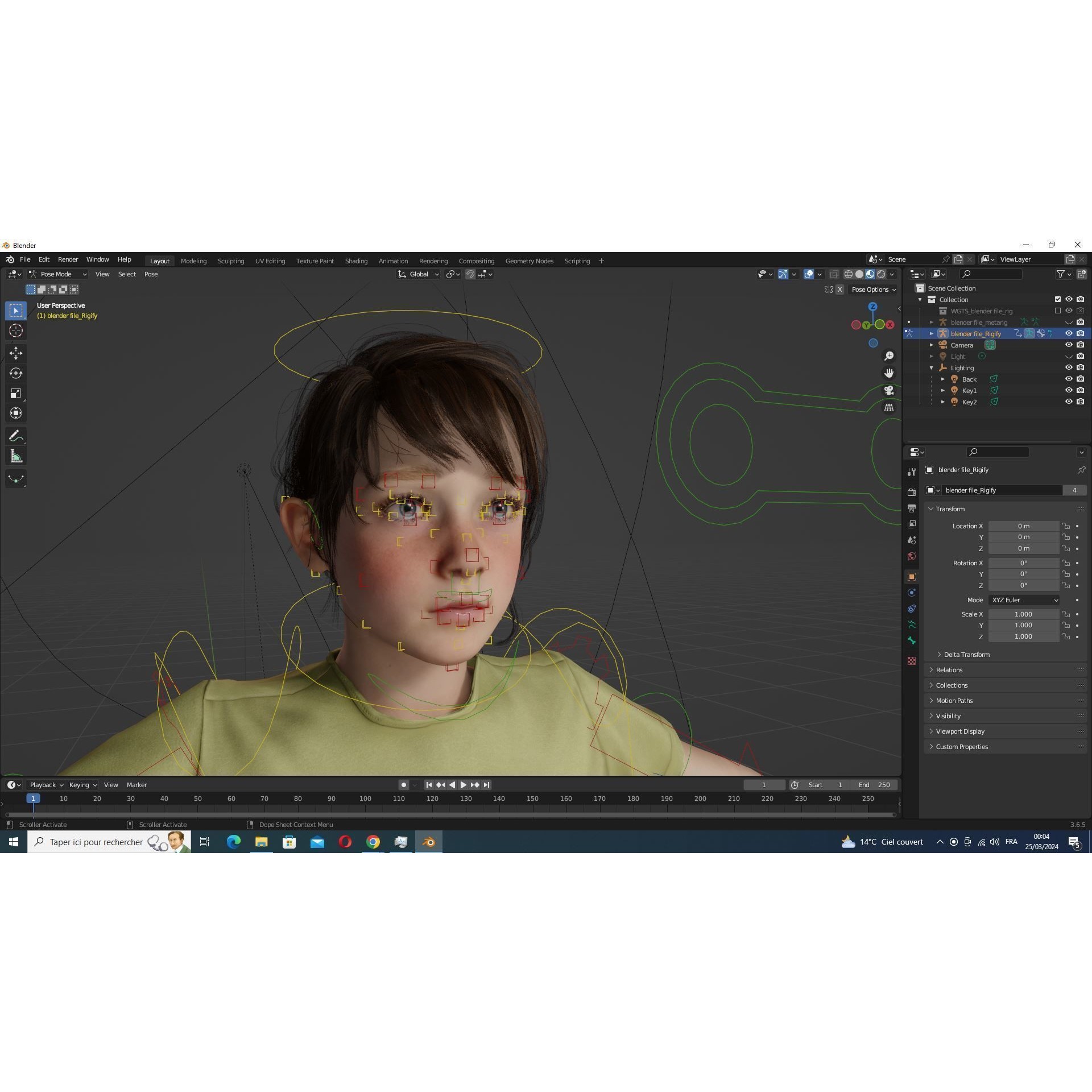Screen dimensions: 1092x1092
Task: Hide blender file_Rigify in viewport
Action: pyautogui.click(x=1069, y=333)
